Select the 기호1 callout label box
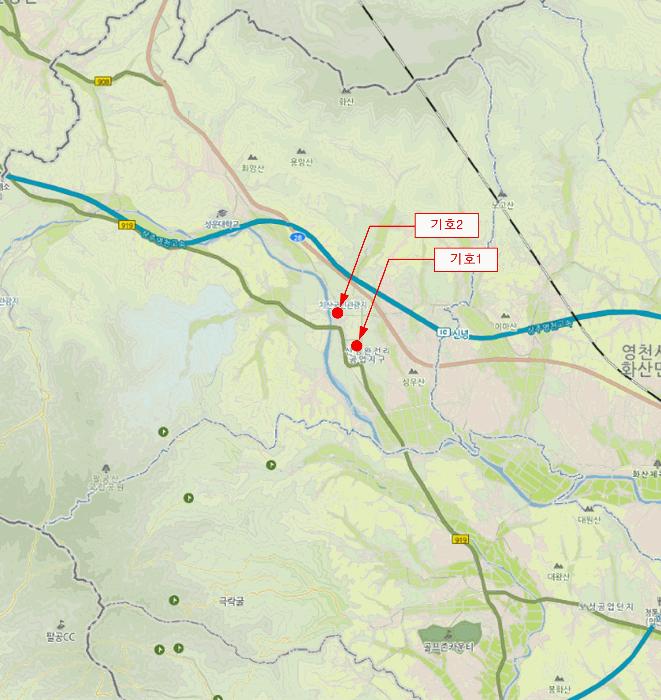 tap(466, 259)
